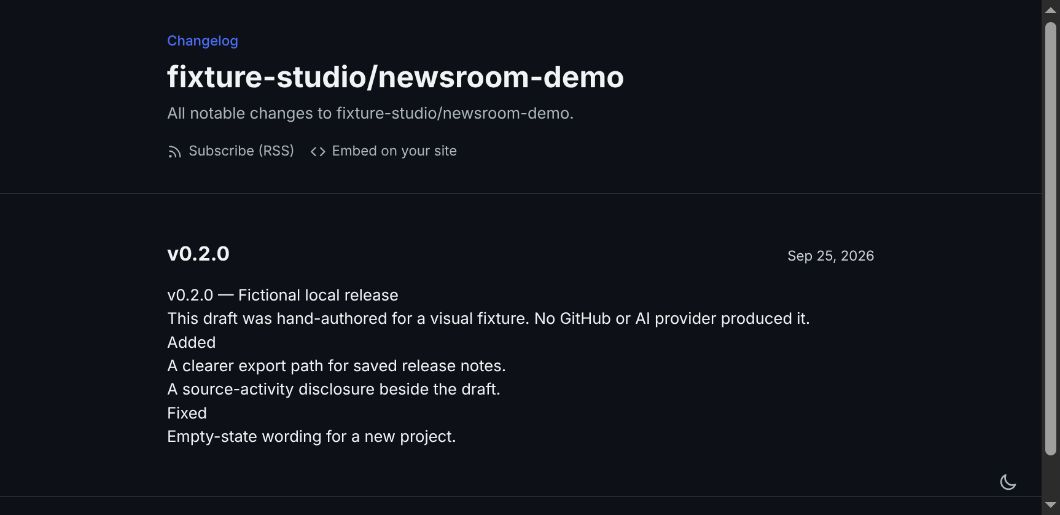Open Embed on your site link

383,151
